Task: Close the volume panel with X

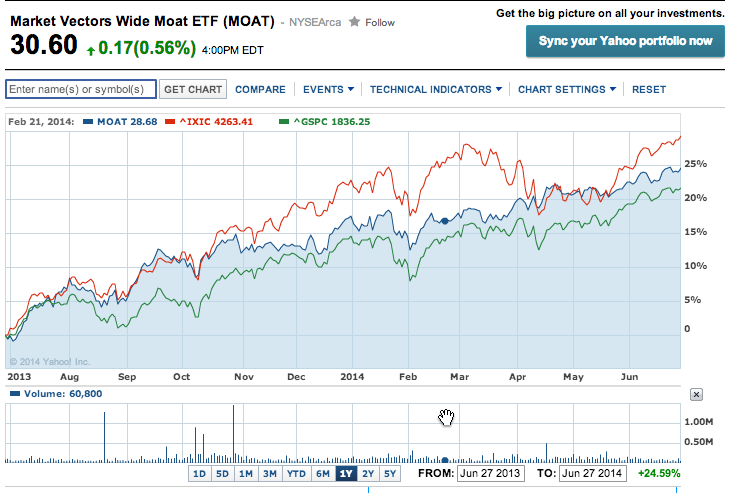Action: click(696, 394)
